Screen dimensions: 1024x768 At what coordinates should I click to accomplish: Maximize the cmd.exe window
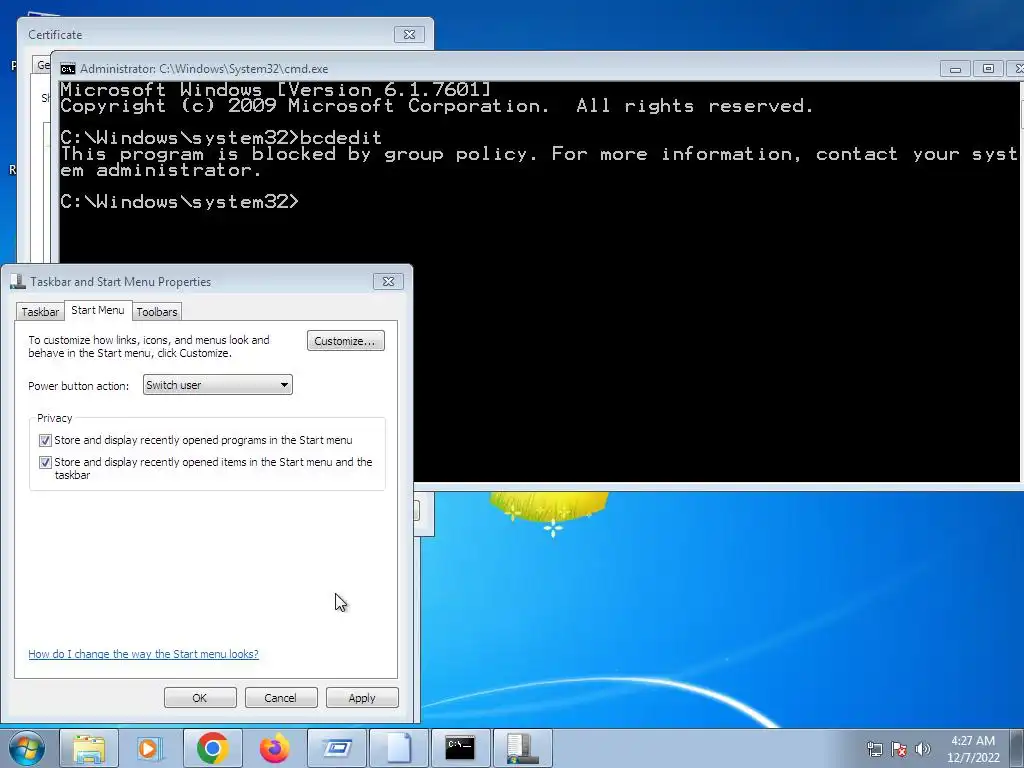pos(988,69)
